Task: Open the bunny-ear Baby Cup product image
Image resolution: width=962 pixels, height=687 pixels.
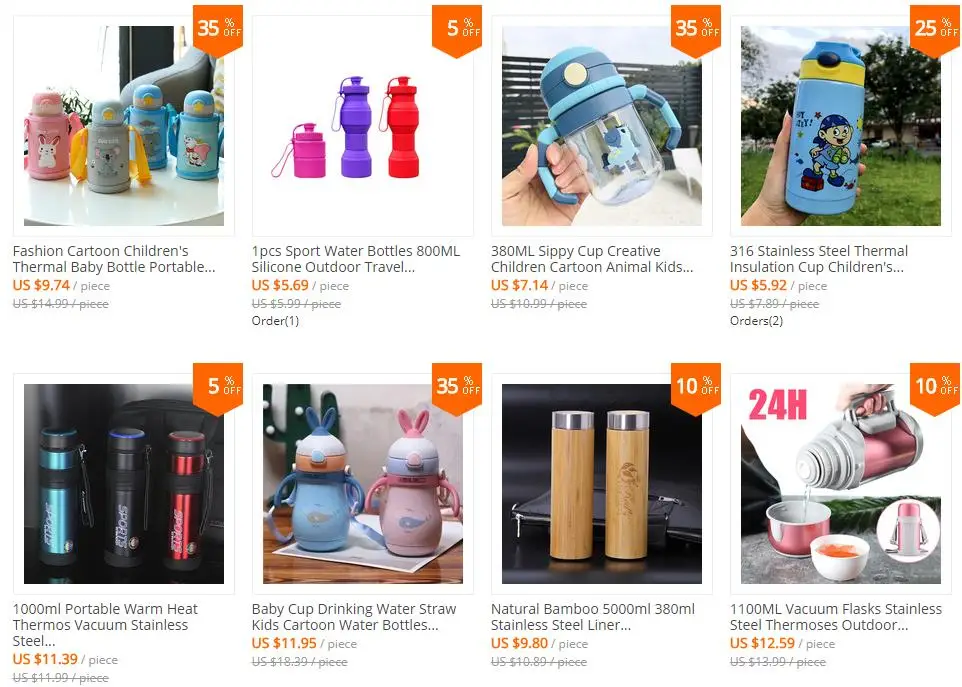Action: 363,484
